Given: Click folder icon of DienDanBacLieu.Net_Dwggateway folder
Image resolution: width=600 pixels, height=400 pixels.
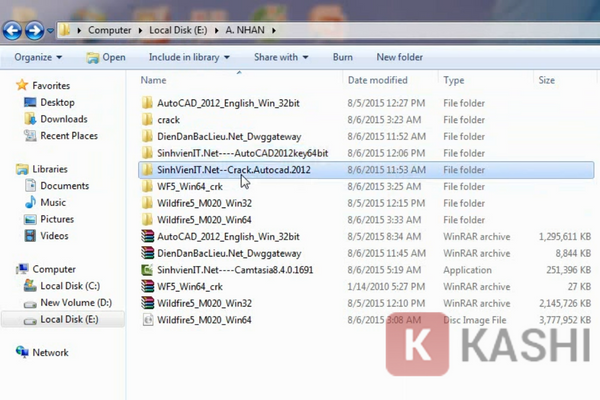Looking at the screenshot, I should (x=147, y=136).
